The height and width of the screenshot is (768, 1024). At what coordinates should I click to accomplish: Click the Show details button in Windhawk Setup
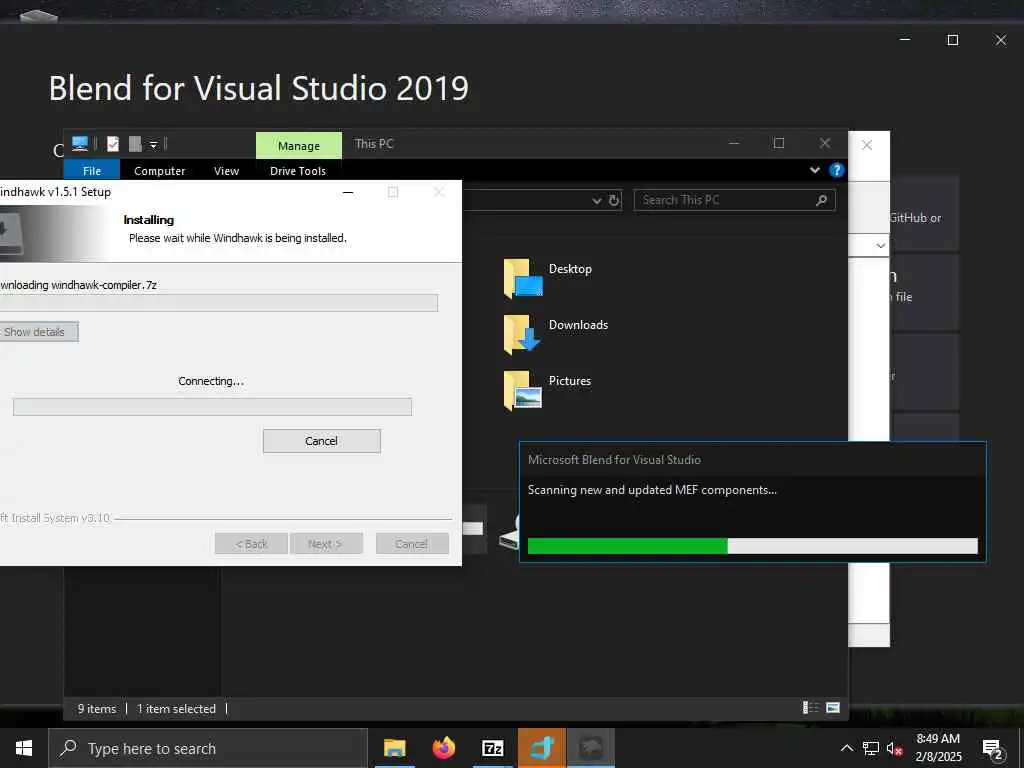(x=38, y=332)
